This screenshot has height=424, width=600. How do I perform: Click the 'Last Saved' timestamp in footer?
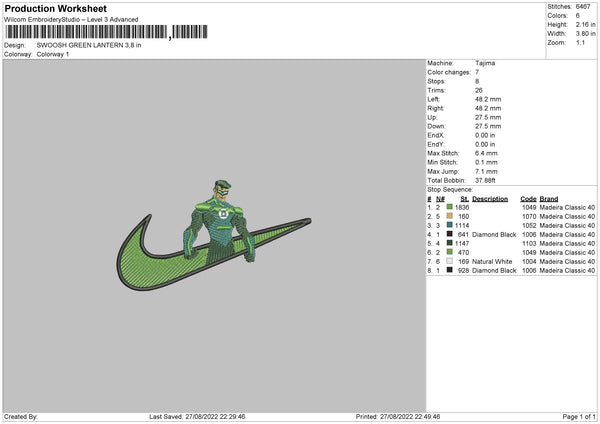click(x=197, y=417)
